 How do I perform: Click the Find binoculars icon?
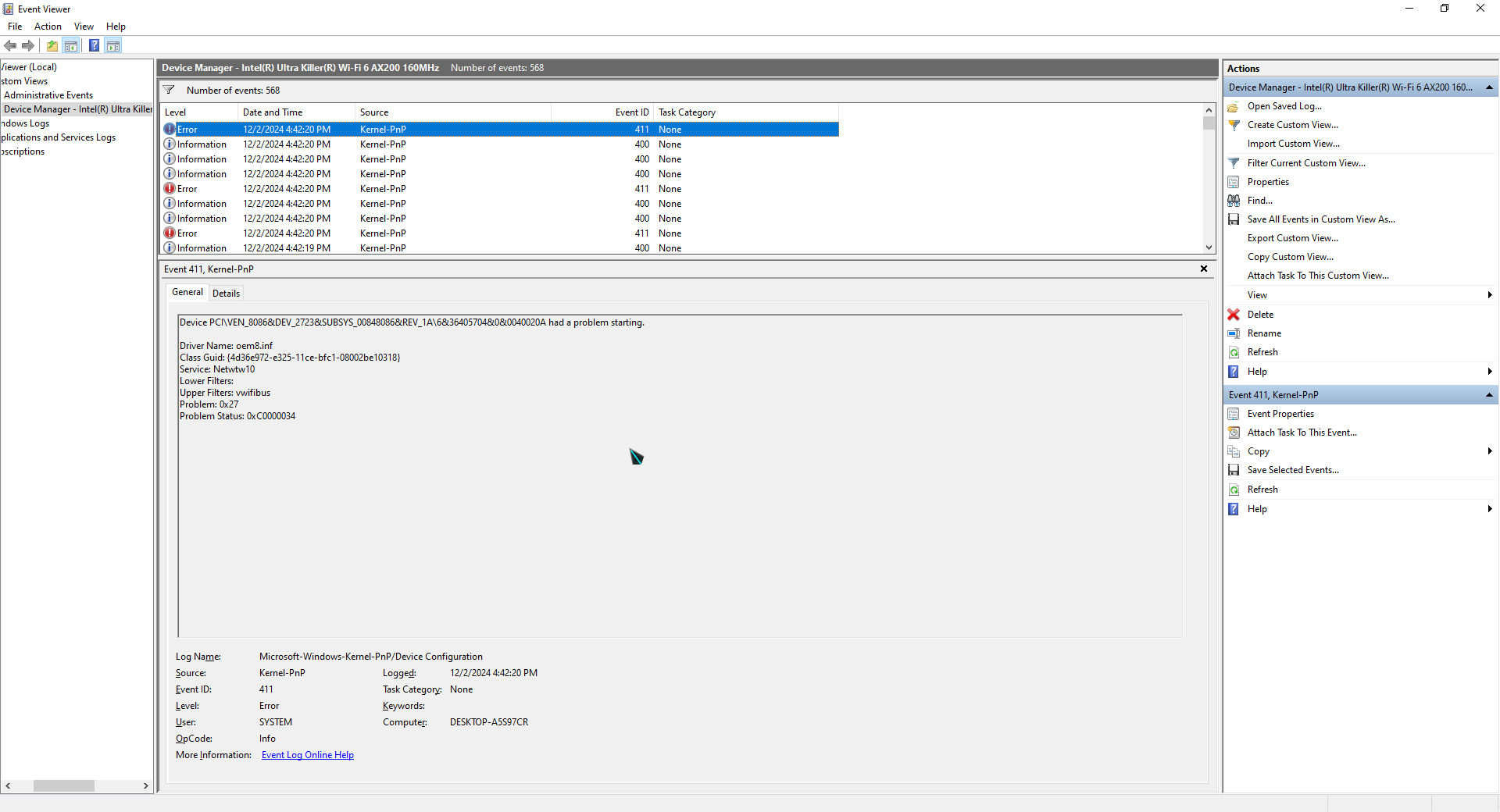1234,201
